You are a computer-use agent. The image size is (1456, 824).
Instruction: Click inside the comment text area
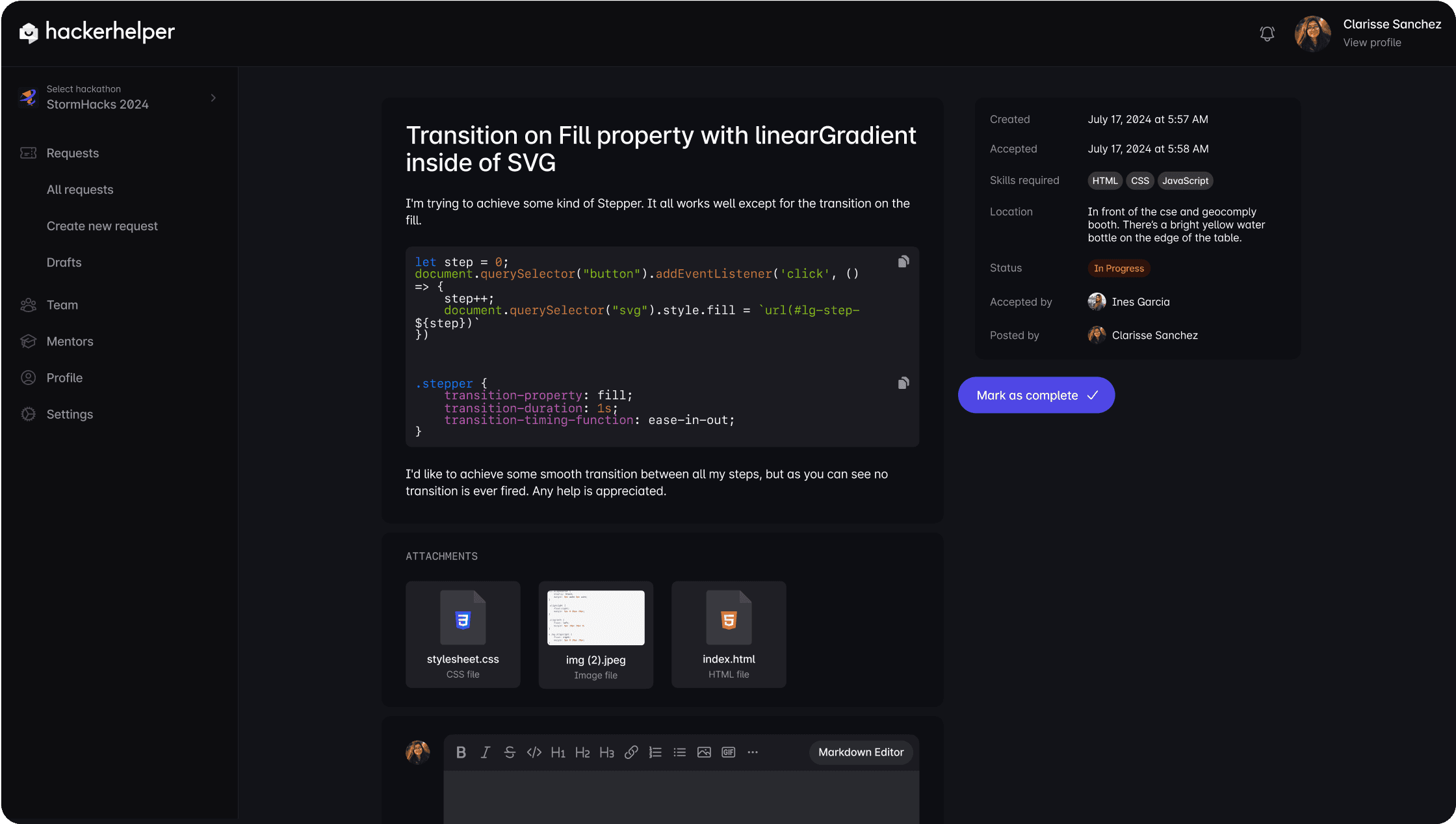(x=681, y=797)
